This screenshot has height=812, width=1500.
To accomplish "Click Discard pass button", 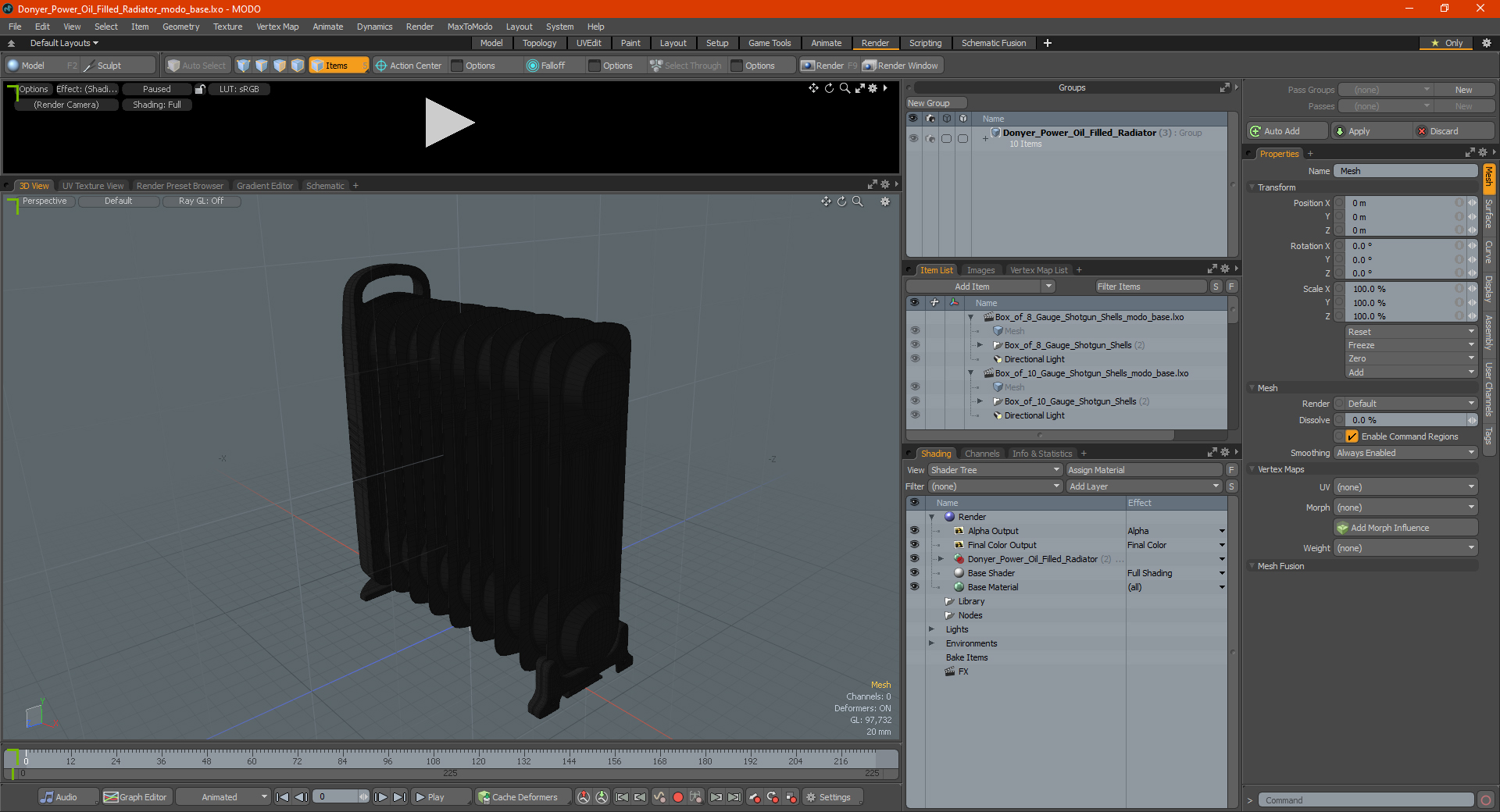I will coord(1454,131).
